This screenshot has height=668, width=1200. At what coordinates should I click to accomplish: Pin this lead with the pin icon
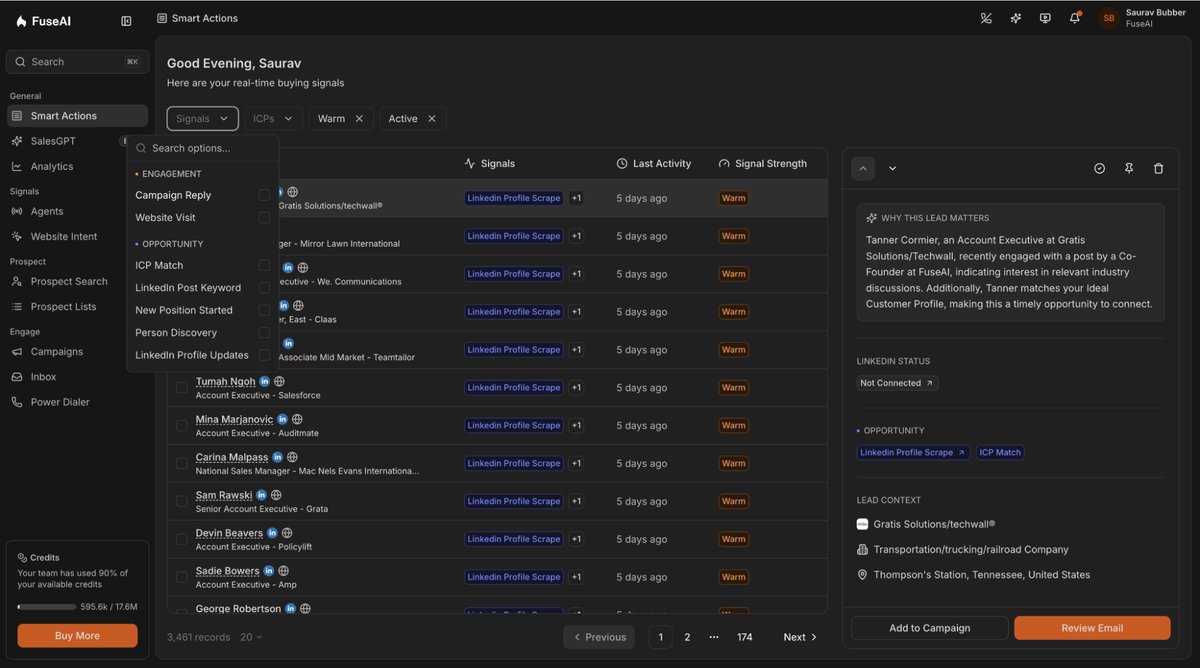[1129, 168]
